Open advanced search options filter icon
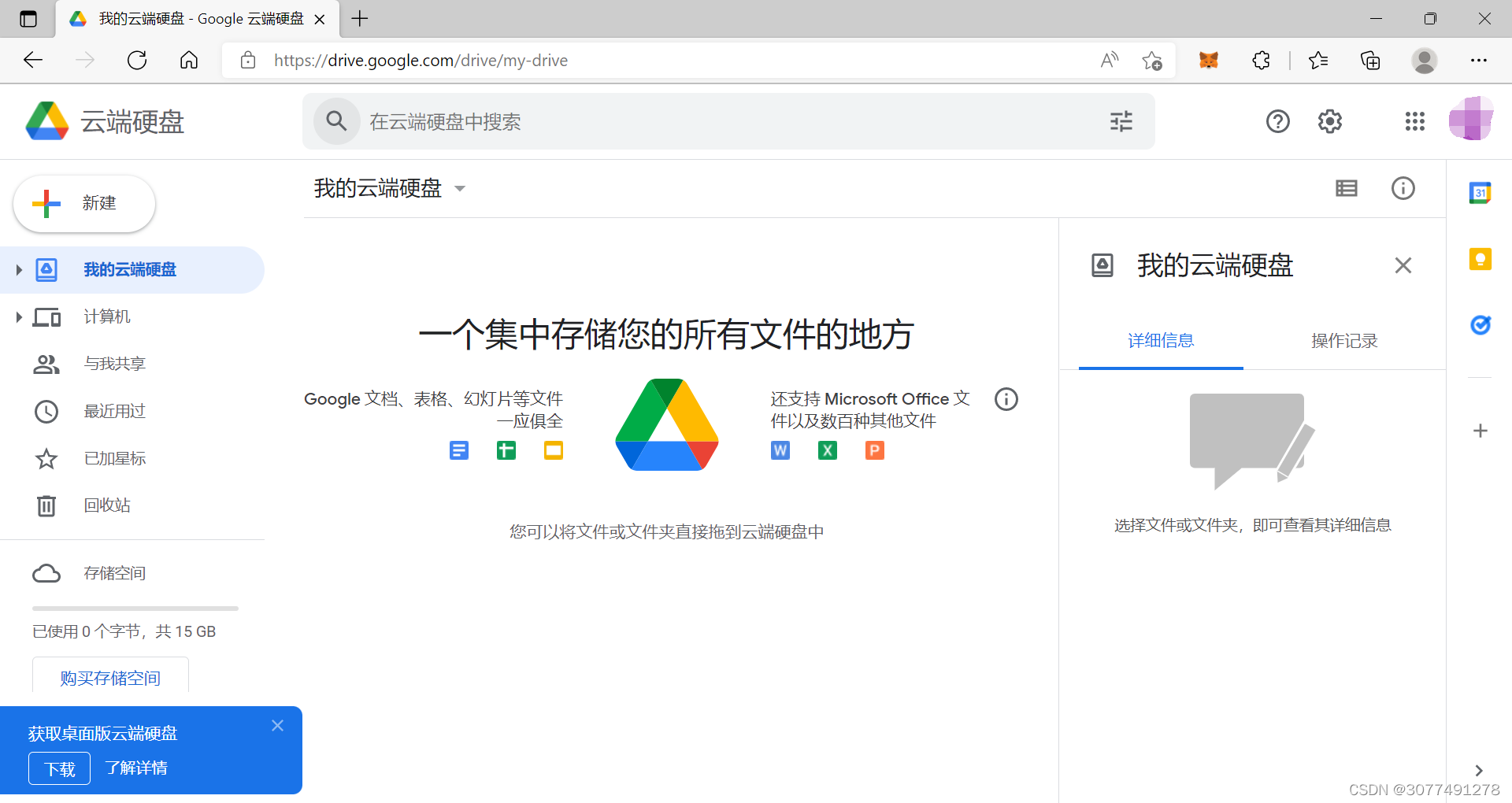This screenshot has height=803, width=1512. (x=1121, y=121)
